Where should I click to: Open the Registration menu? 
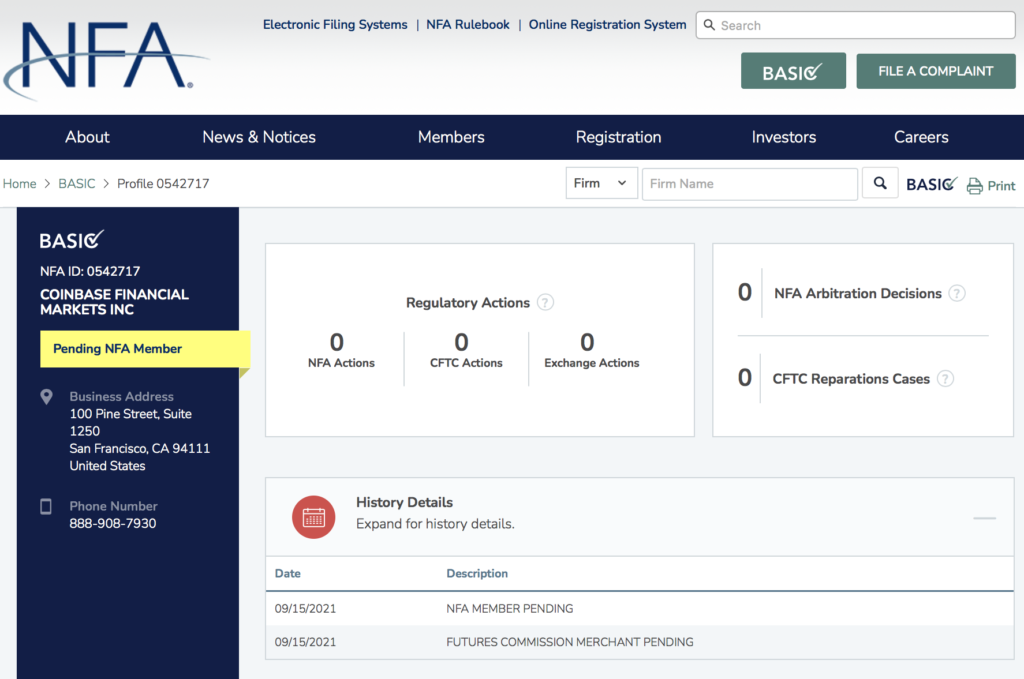(618, 137)
